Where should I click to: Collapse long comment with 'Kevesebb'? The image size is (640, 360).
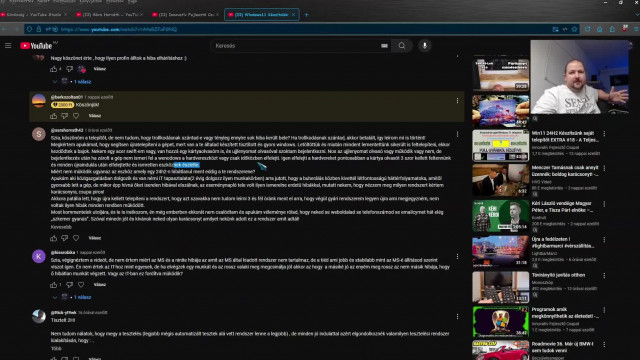(x=61, y=227)
